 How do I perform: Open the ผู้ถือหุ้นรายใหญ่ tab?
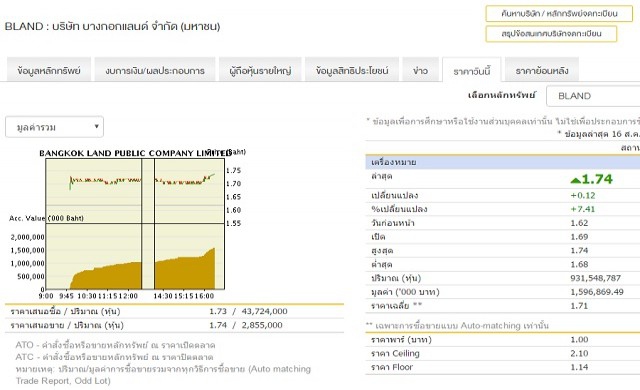click(260, 70)
